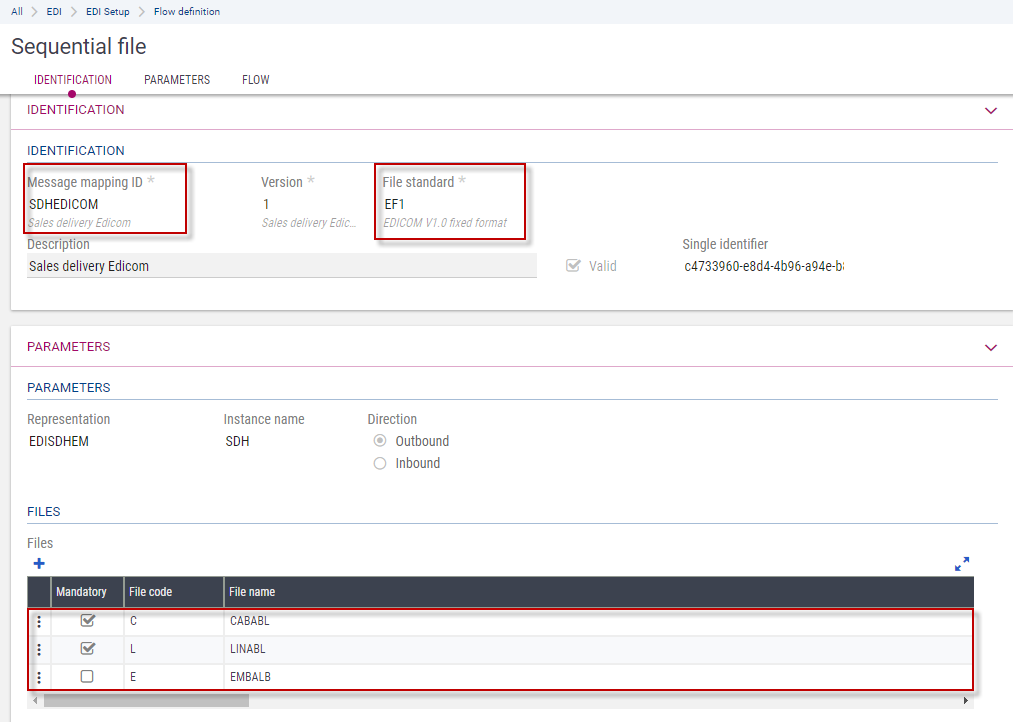Screen dimensions: 1013x722
Task: Select the Outbound direction option
Action: 380,441
